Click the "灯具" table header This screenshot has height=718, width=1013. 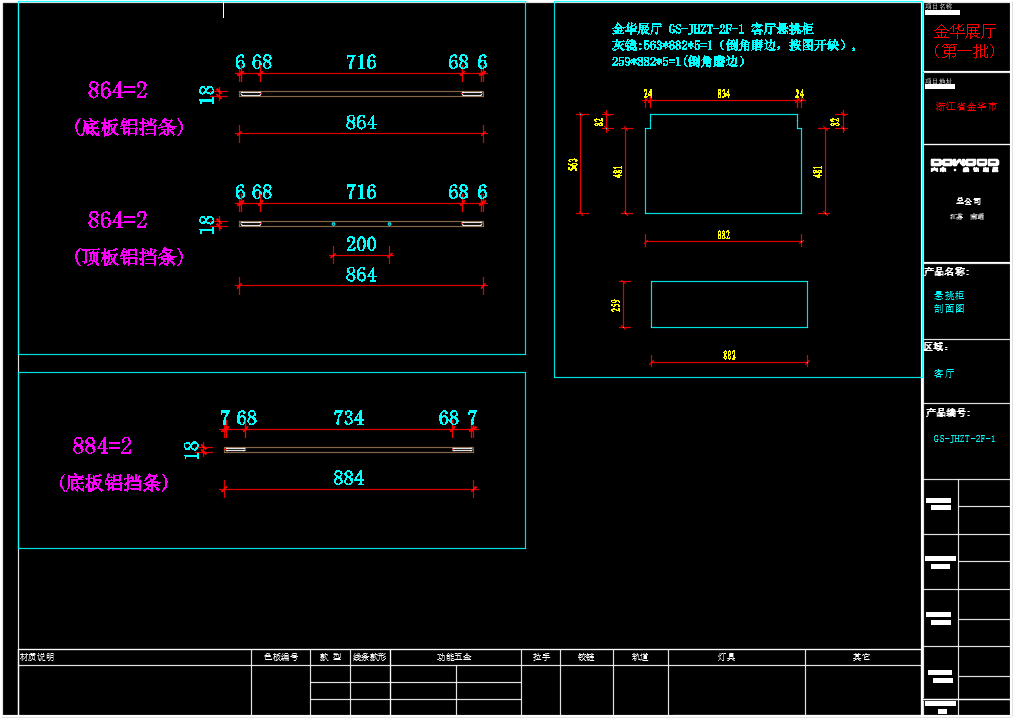coord(726,657)
